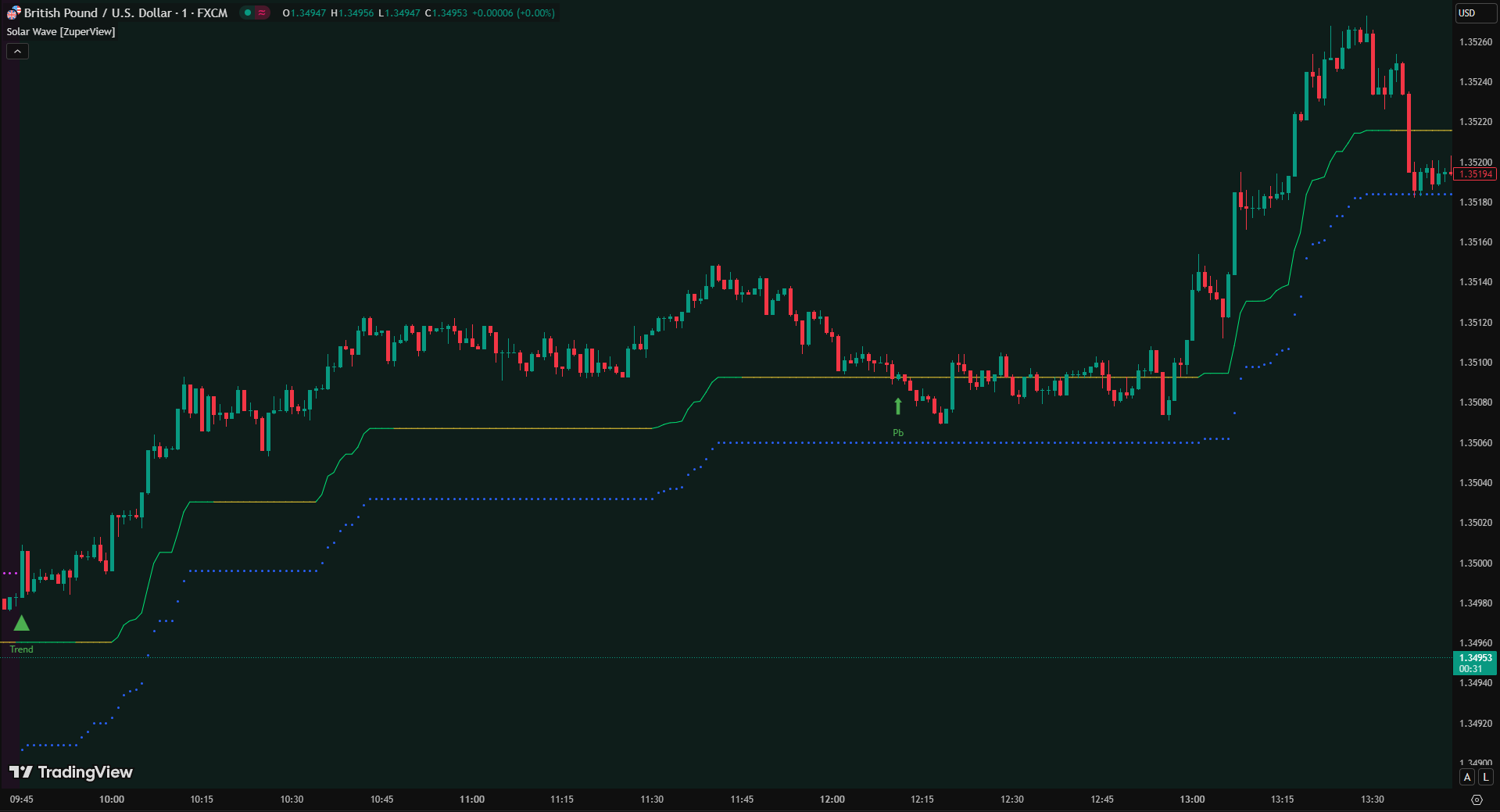Image resolution: width=1500 pixels, height=812 pixels.
Task: Click the TradingView logo
Action: 71,772
